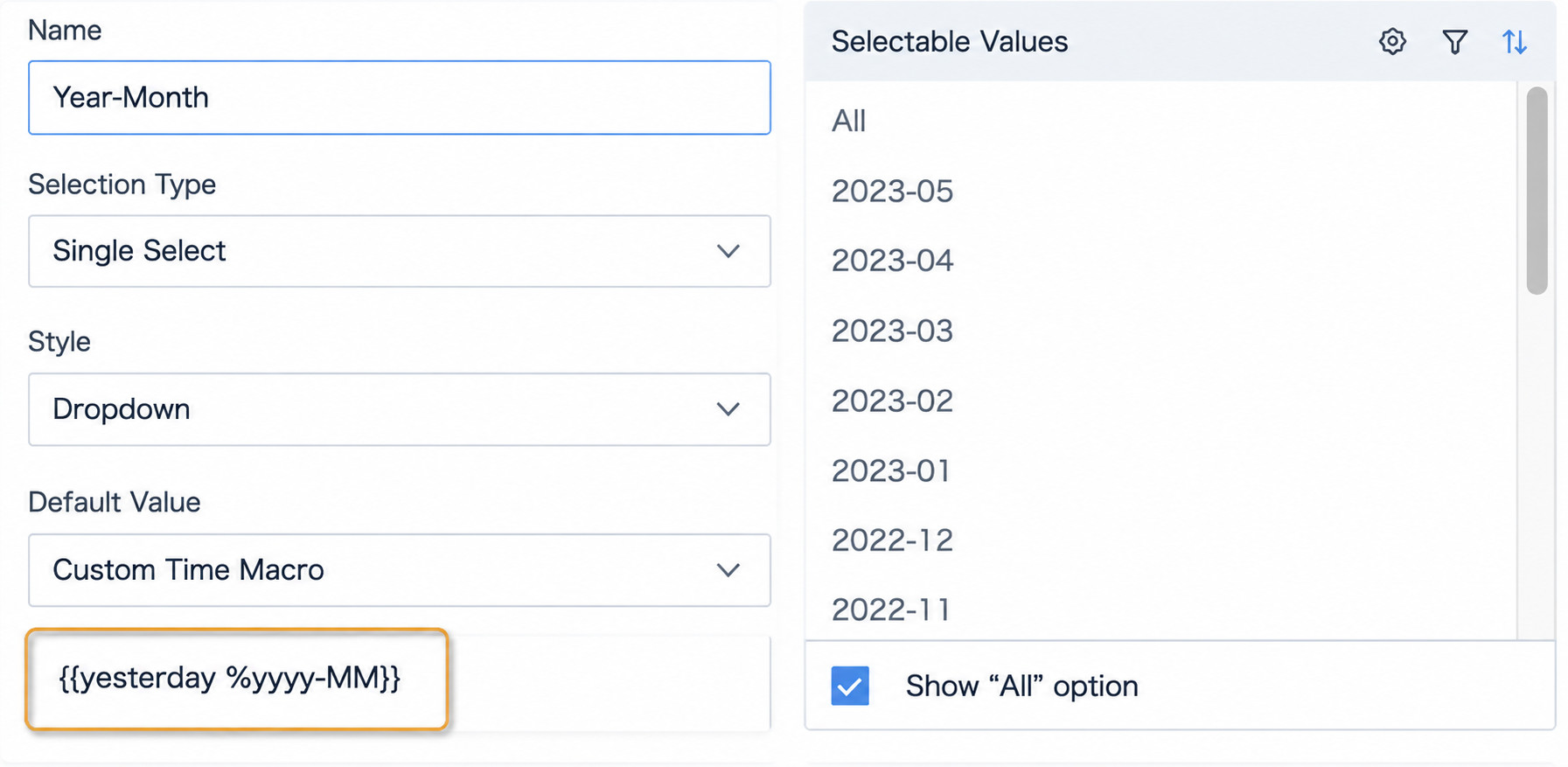The width and height of the screenshot is (1568, 767).
Task: Open the Style dropdown showing Dropdown
Action: [399, 409]
